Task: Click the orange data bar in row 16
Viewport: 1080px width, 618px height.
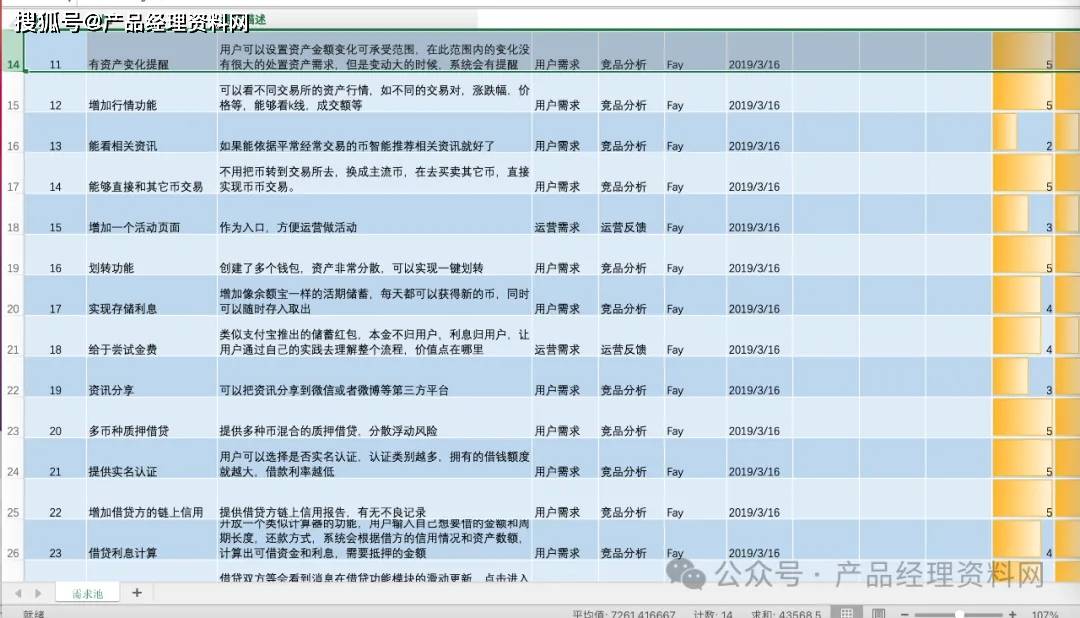Action: (1004, 132)
